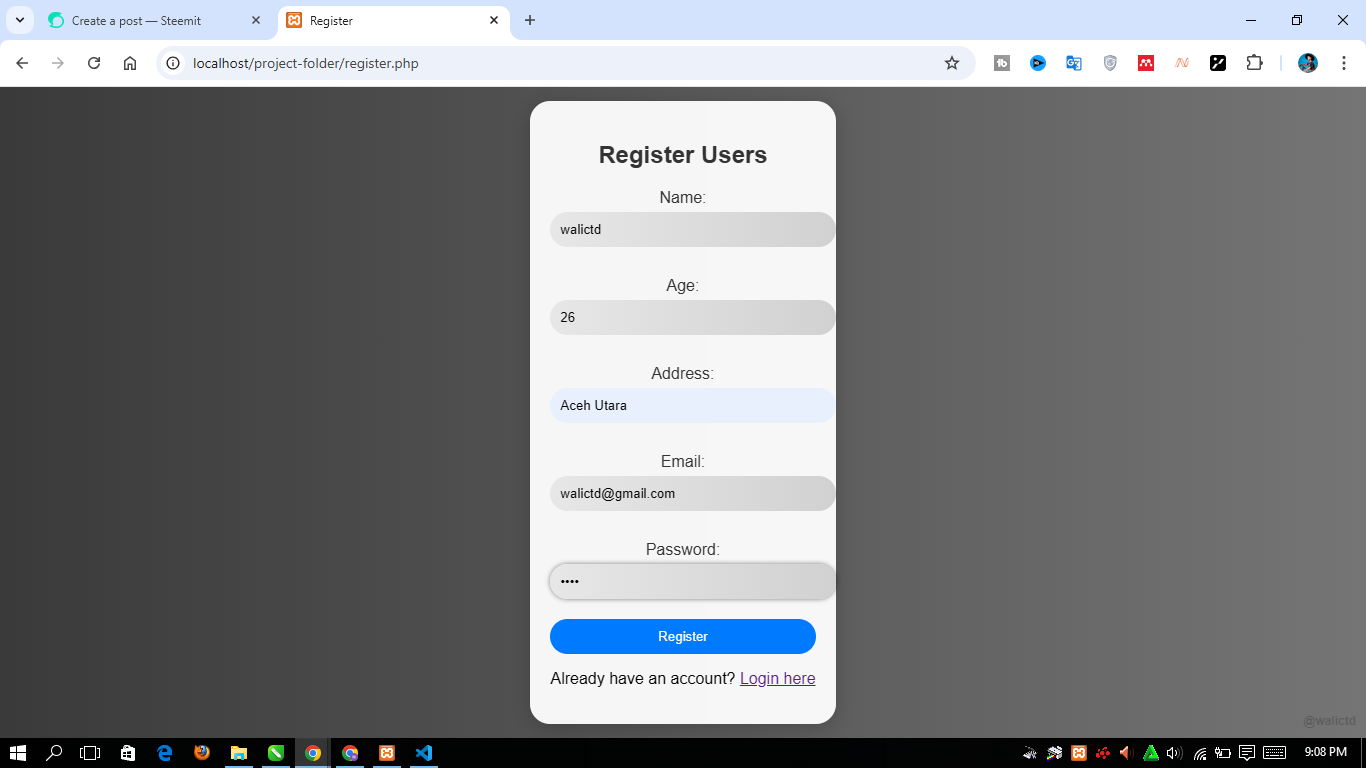Open the touch keyboard tray icon
Image resolution: width=1366 pixels, height=768 pixels.
(1275, 753)
